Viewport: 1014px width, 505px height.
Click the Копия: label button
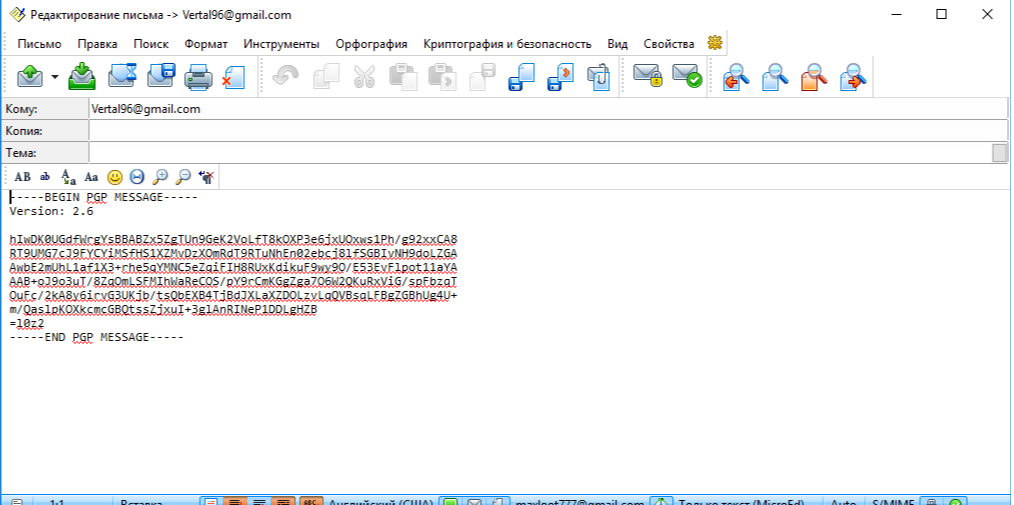click(x=45, y=131)
